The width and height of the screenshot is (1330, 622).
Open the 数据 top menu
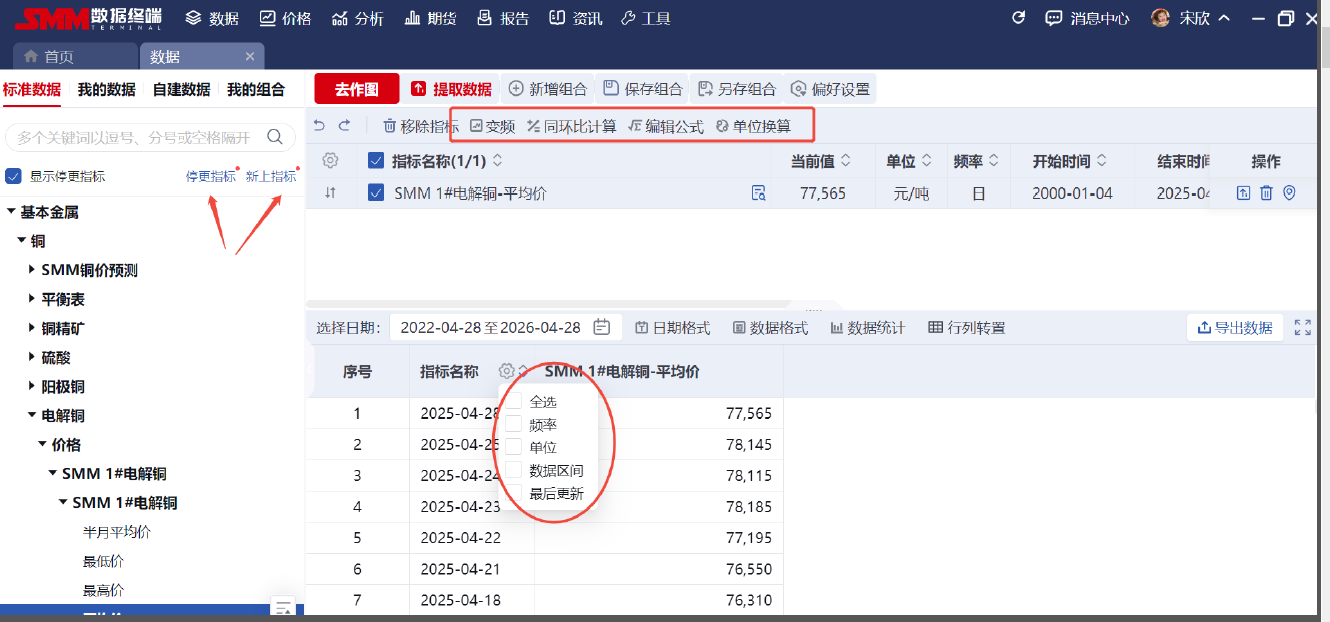click(x=212, y=18)
